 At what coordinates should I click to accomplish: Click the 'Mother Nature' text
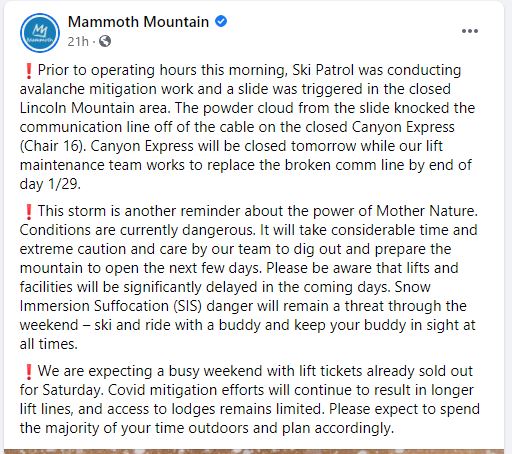pos(427,211)
